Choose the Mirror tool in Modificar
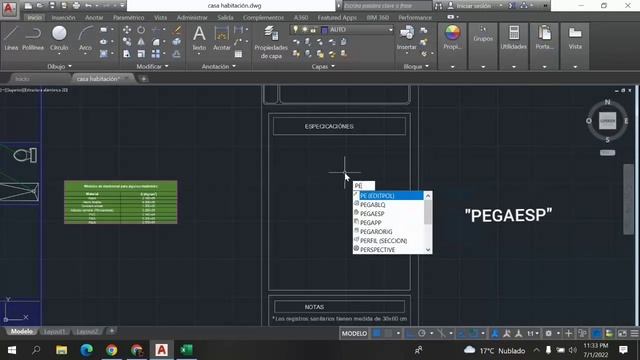This screenshot has width=640, height=360. (x=141, y=42)
